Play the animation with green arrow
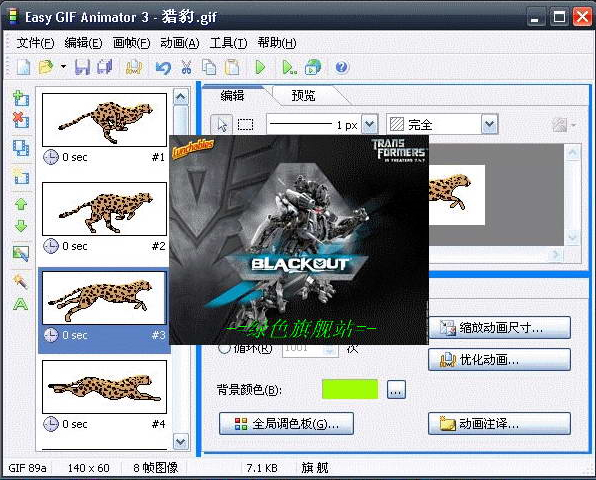 (x=261, y=67)
